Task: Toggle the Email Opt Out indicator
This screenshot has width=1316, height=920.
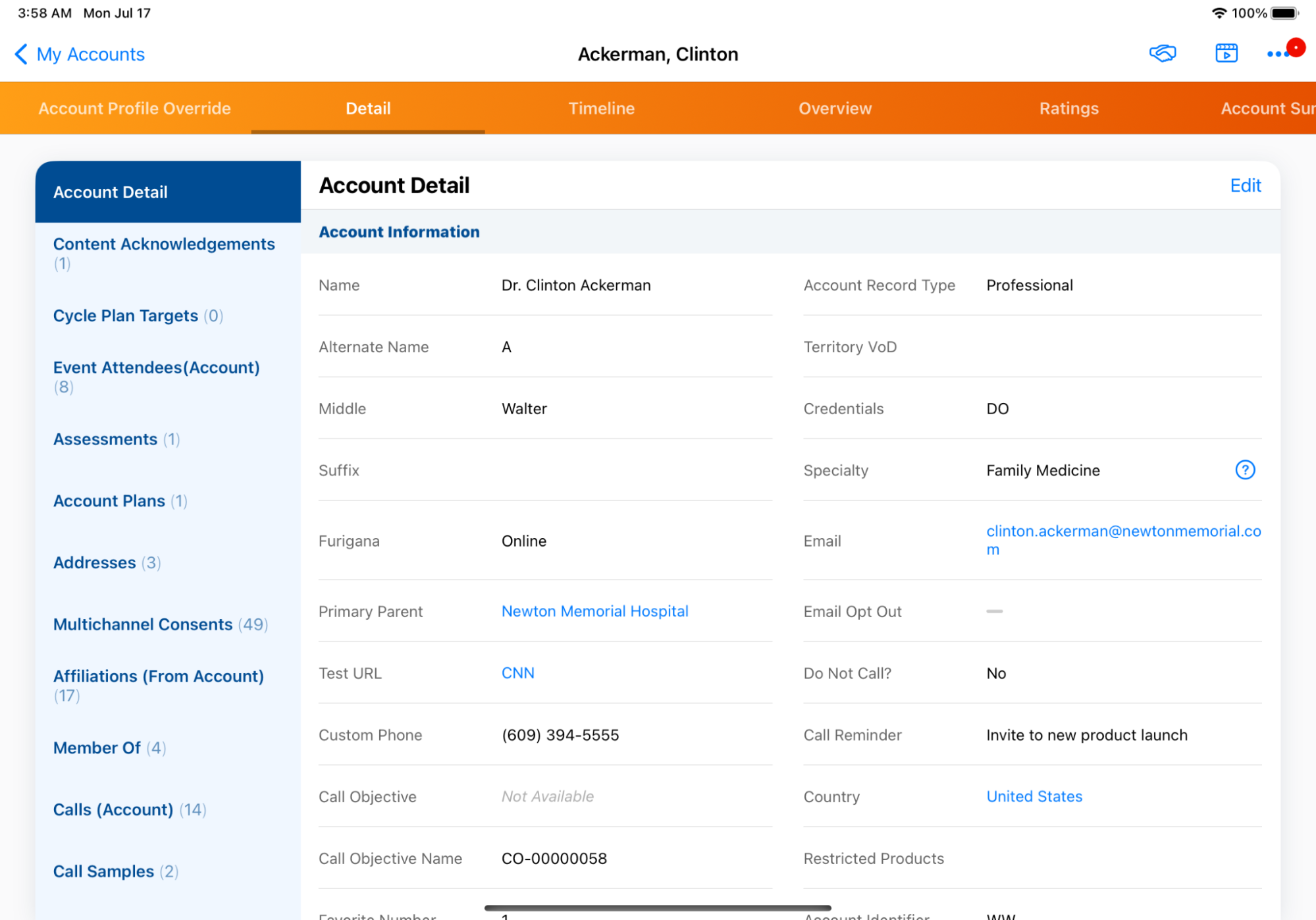Action: [994, 611]
